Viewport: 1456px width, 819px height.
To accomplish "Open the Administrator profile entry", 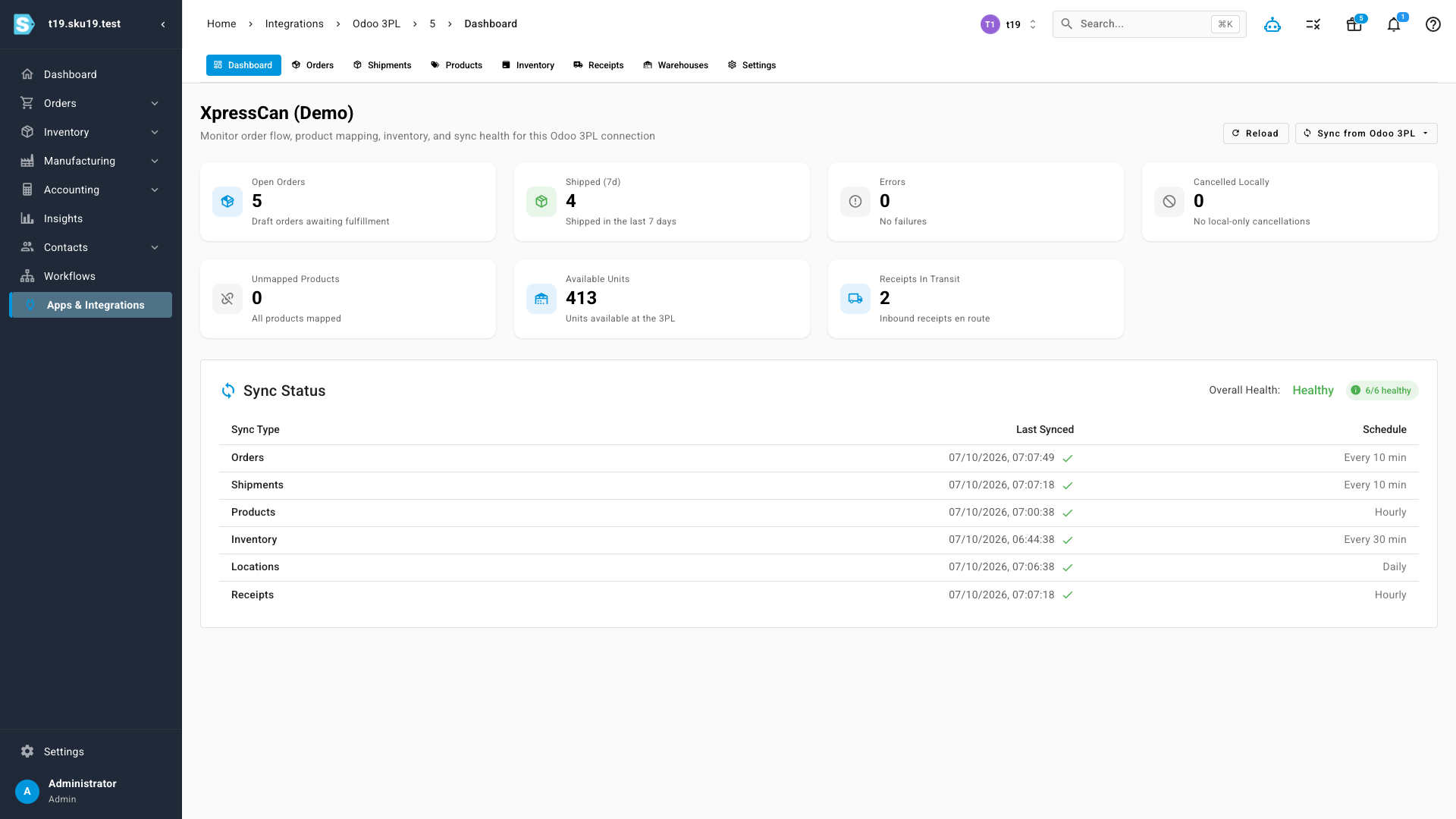I will 91,791.
